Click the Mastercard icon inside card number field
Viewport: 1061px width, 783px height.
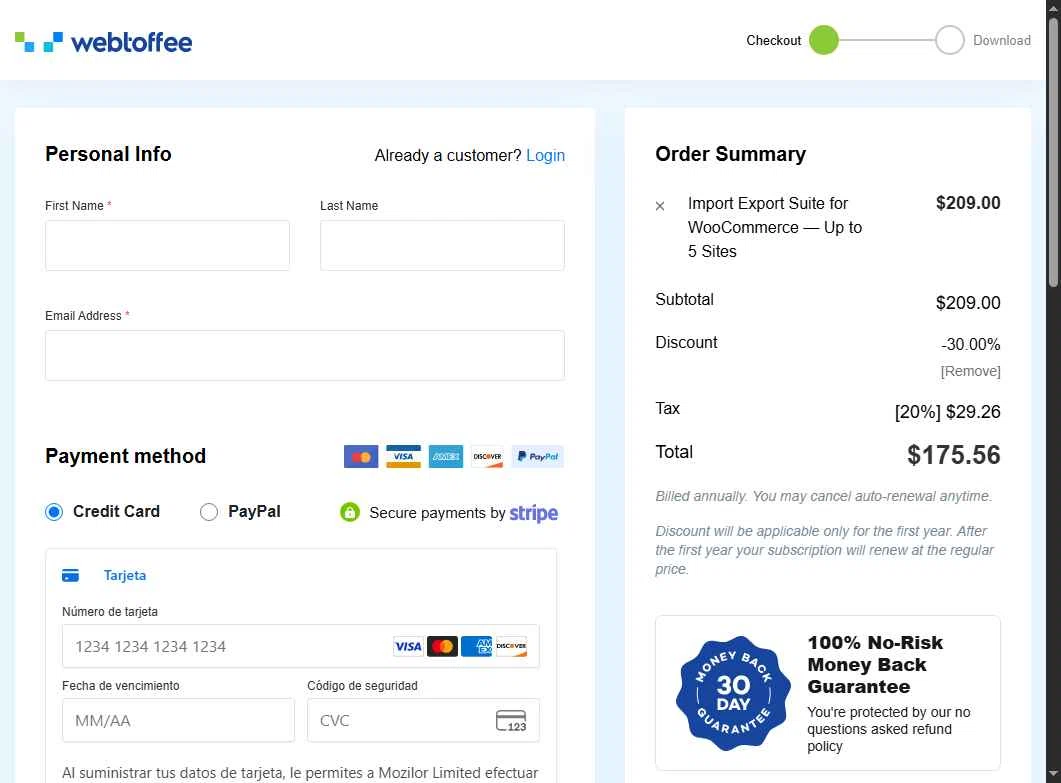443,646
